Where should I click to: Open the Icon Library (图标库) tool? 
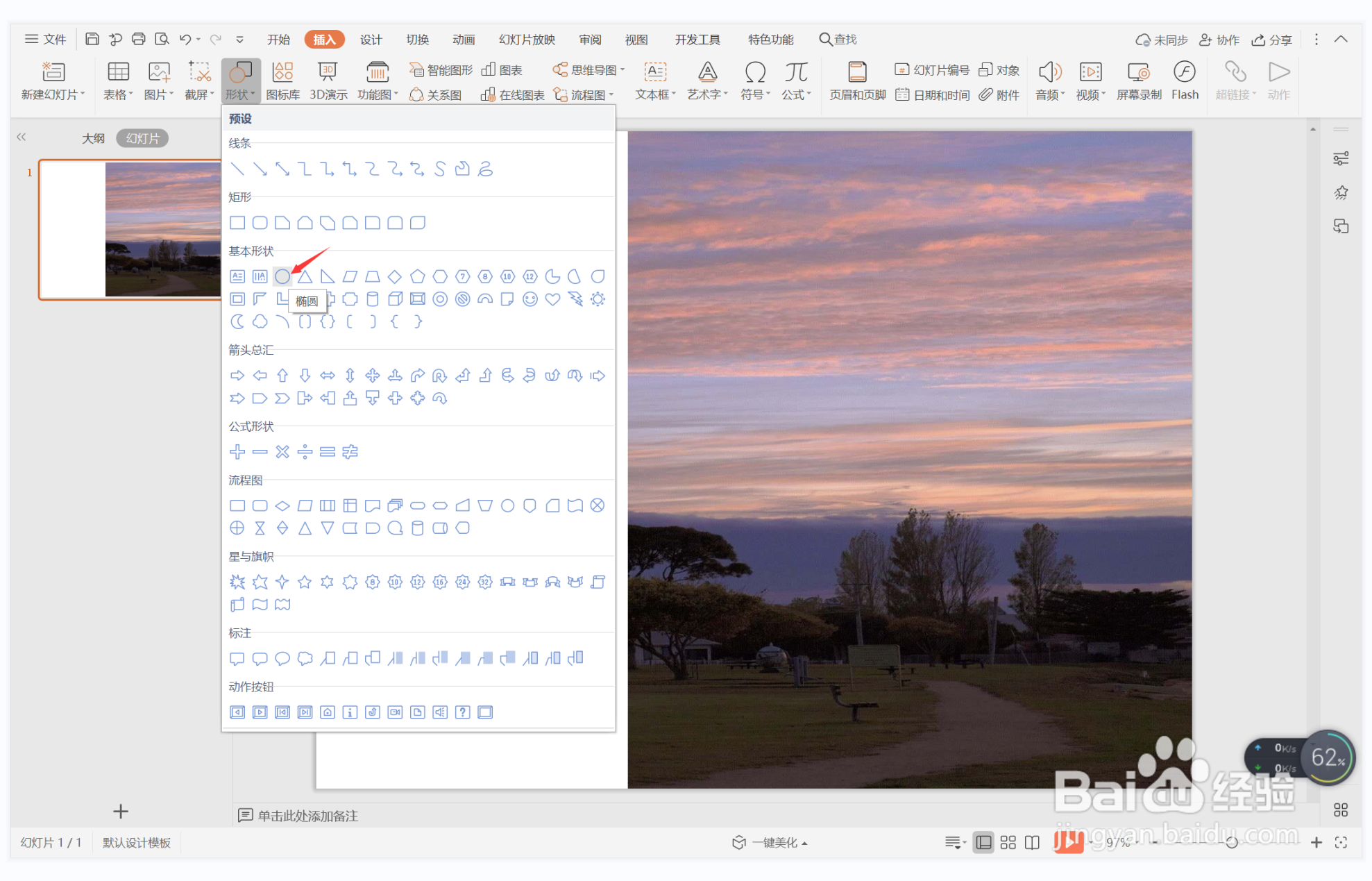pos(282,81)
